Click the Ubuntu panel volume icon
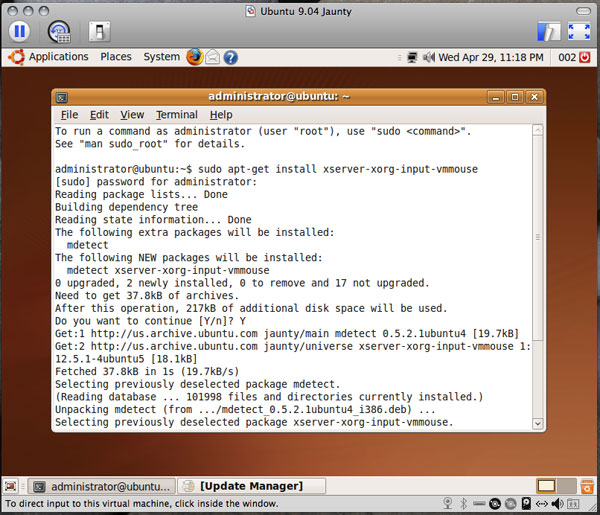 tap(429, 57)
